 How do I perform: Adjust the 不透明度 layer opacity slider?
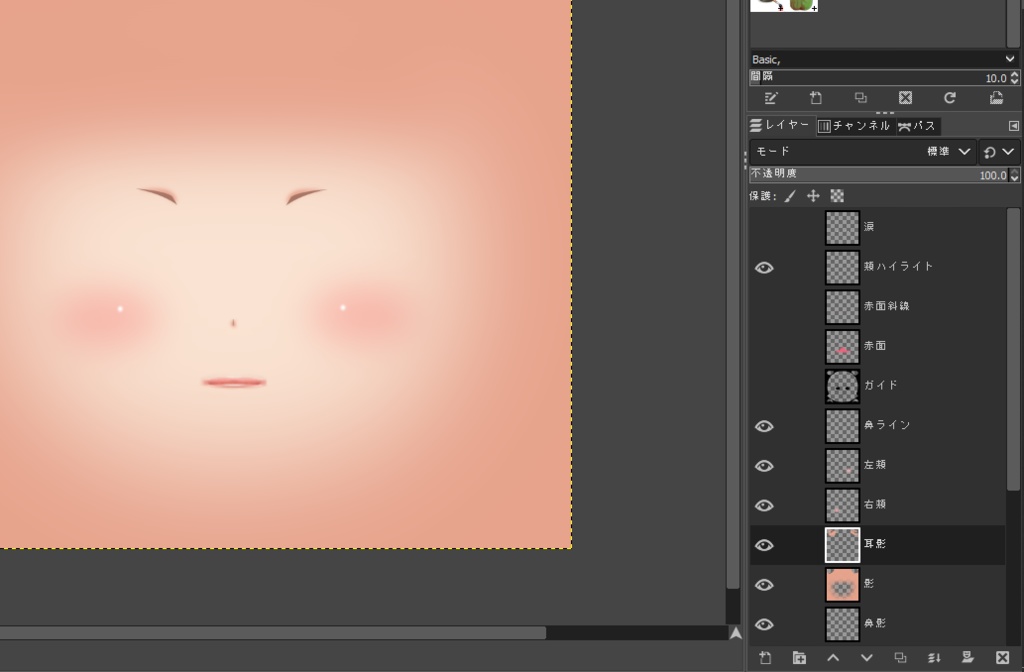[x=879, y=174]
